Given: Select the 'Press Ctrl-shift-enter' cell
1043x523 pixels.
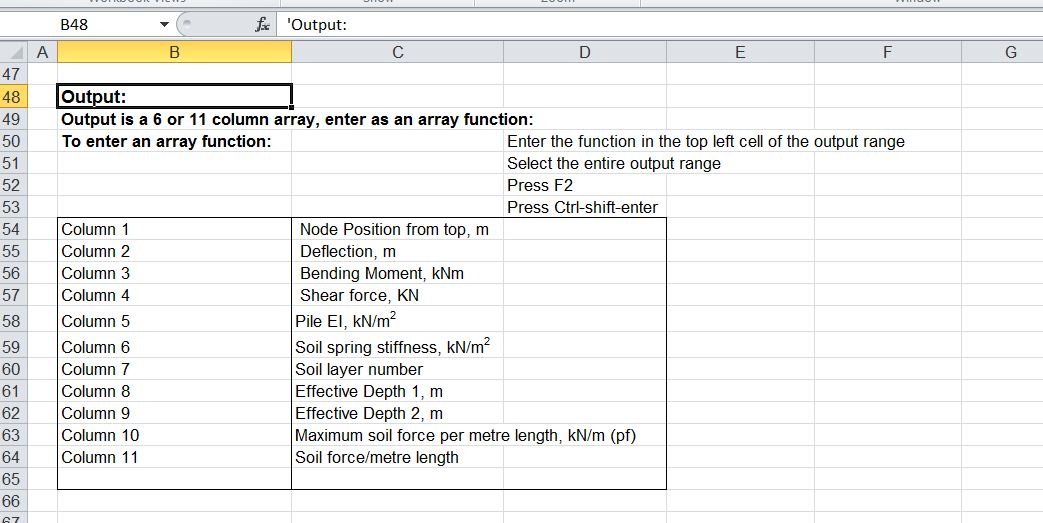Looking at the screenshot, I should point(584,207).
